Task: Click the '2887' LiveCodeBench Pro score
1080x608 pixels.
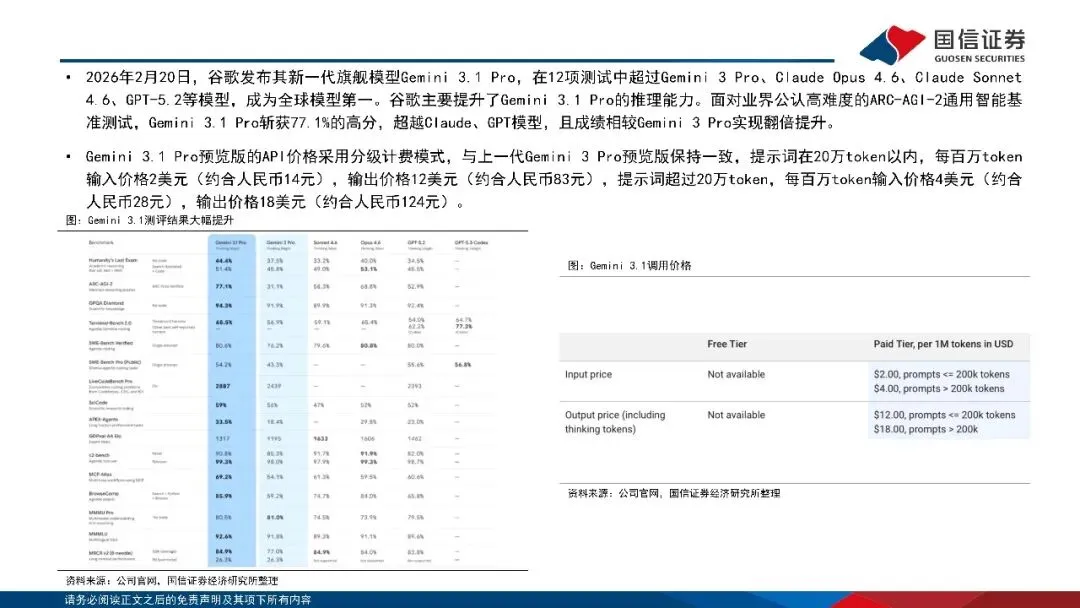Action: pos(222,386)
